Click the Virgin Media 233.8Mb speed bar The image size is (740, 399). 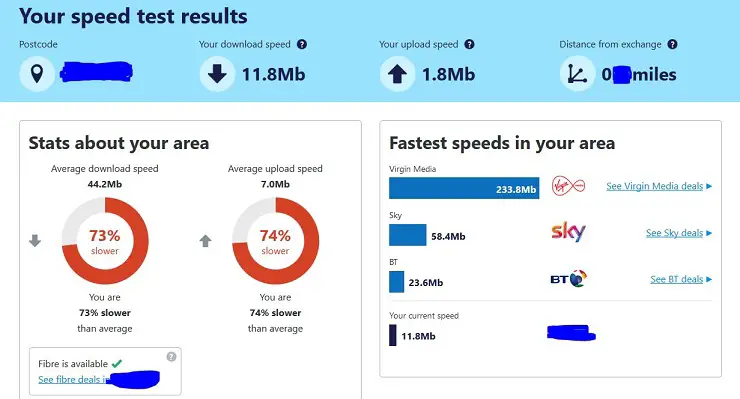click(x=464, y=188)
